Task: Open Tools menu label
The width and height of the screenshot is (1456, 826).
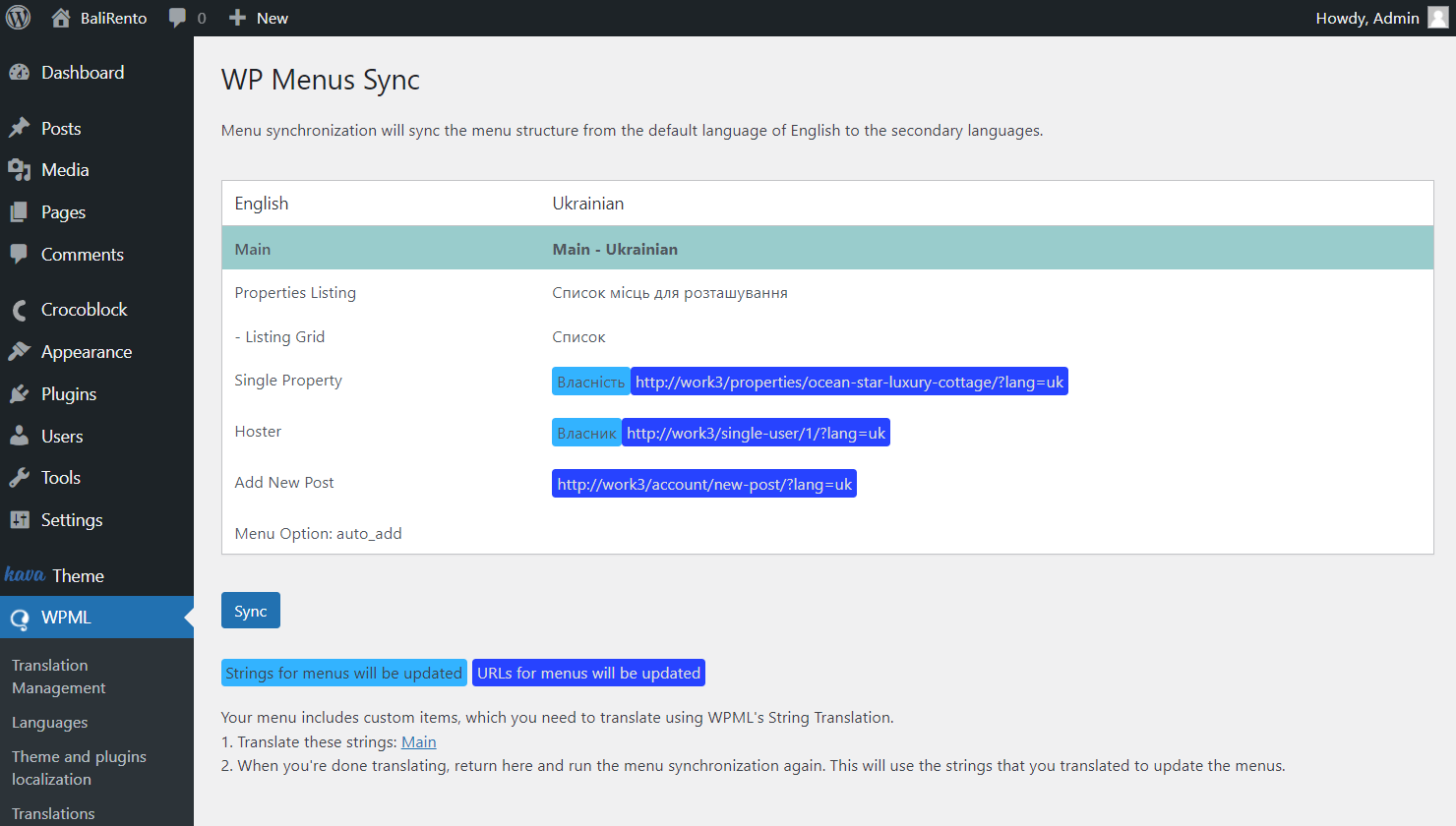Action: (x=61, y=478)
